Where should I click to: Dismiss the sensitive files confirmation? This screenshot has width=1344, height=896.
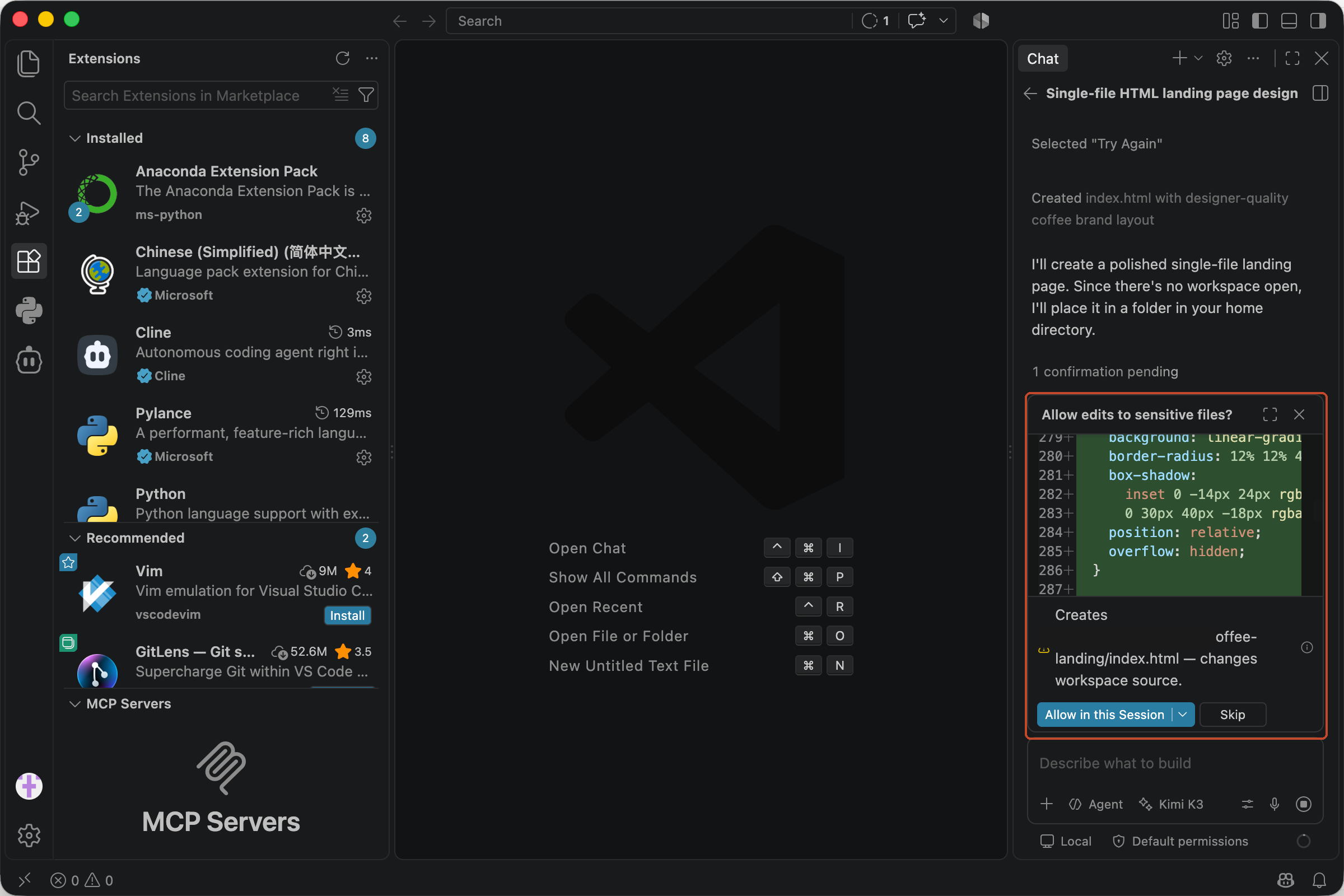click(x=1299, y=414)
